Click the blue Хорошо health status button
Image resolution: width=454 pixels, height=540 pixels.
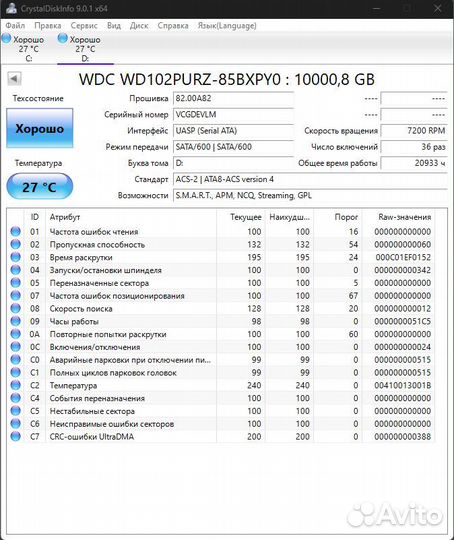tap(40, 128)
